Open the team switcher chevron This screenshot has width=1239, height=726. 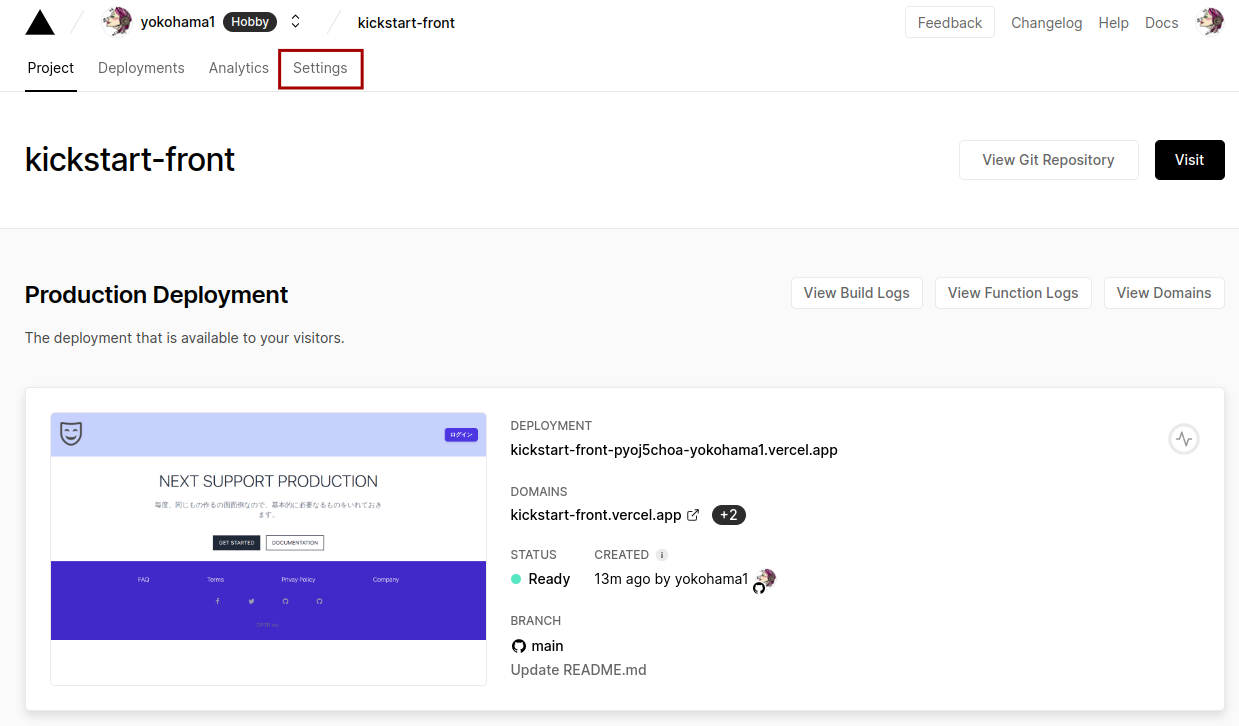tap(294, 21)
